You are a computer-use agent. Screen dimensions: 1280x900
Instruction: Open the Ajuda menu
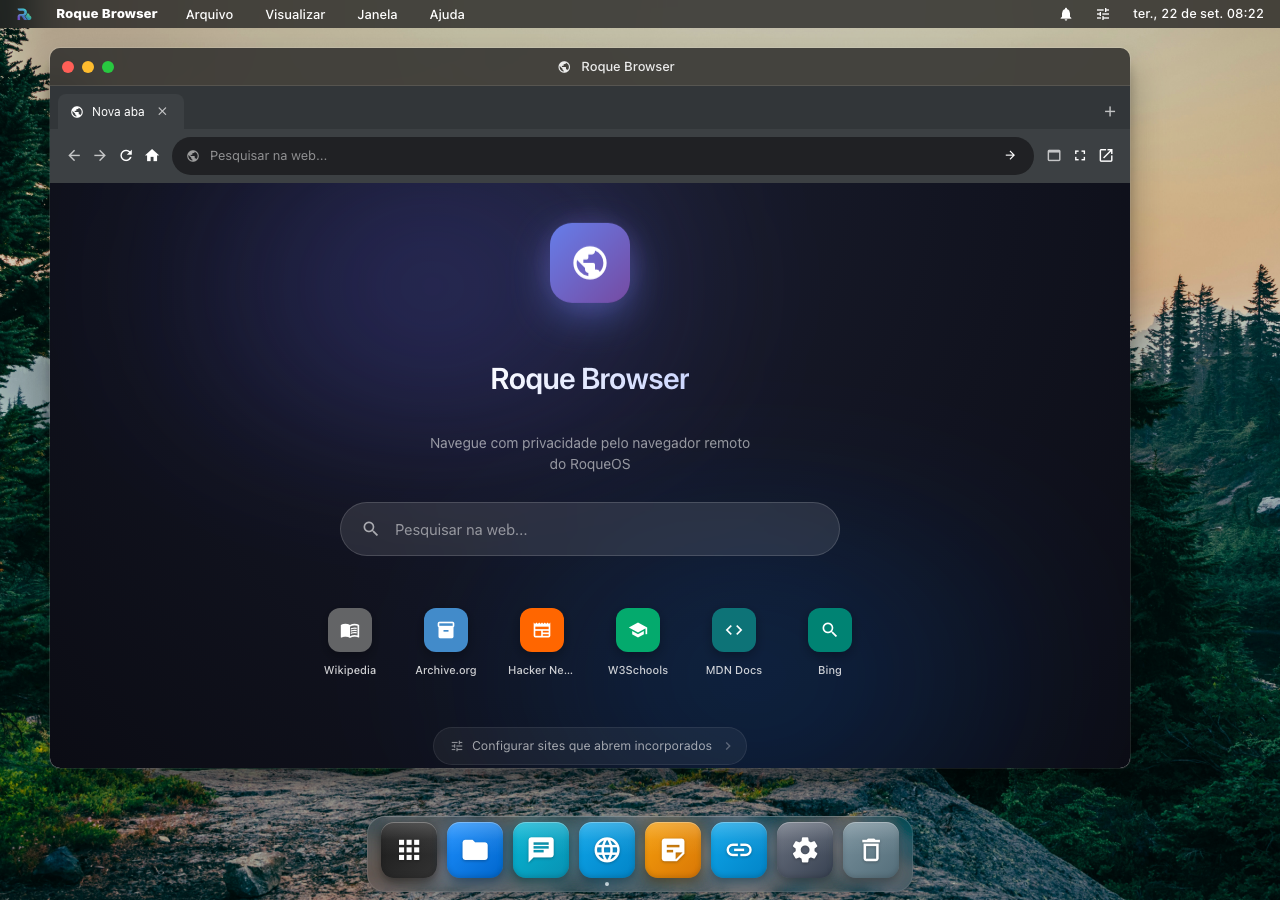tap(447, 14)
